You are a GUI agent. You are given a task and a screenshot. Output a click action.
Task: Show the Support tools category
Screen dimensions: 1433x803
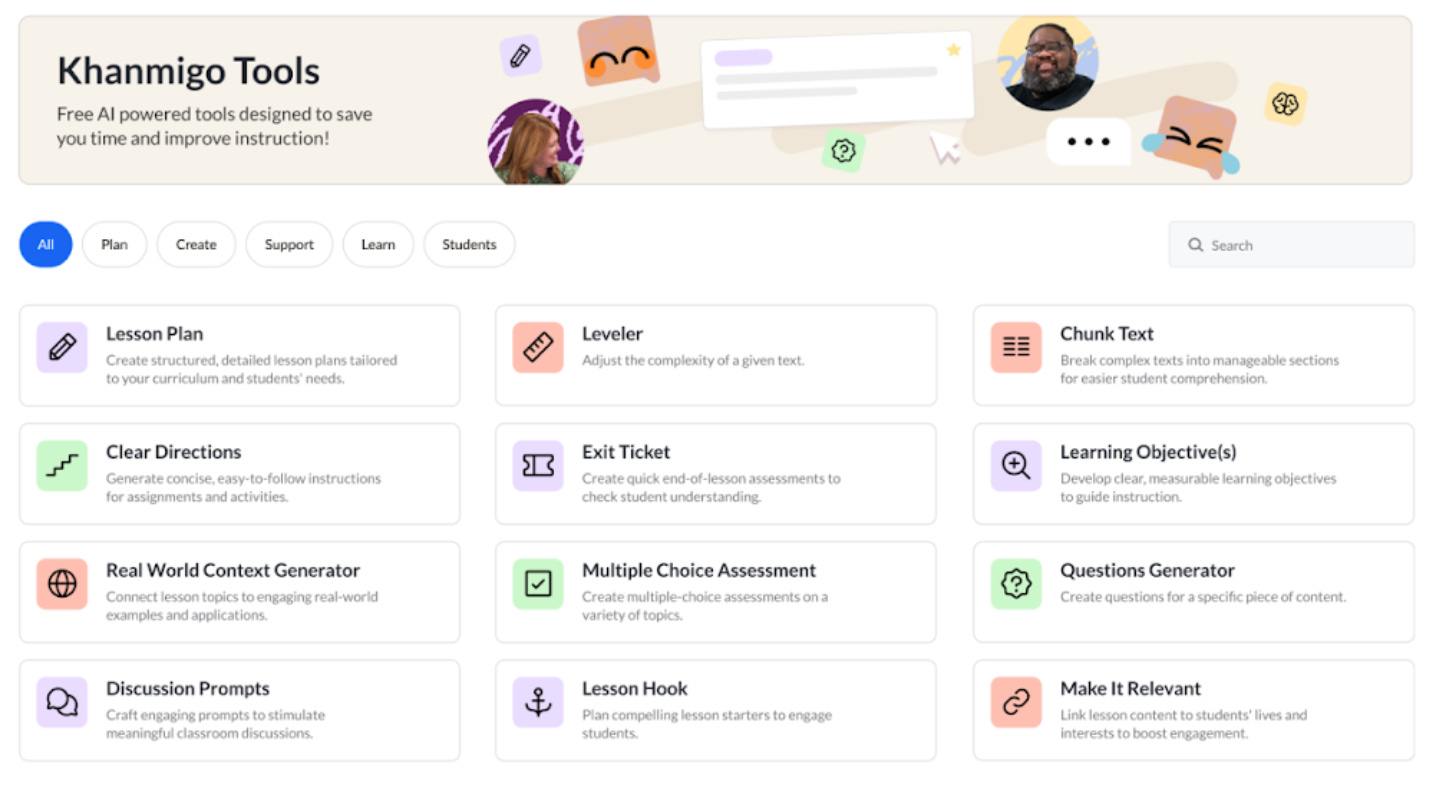tap(289, 244)
